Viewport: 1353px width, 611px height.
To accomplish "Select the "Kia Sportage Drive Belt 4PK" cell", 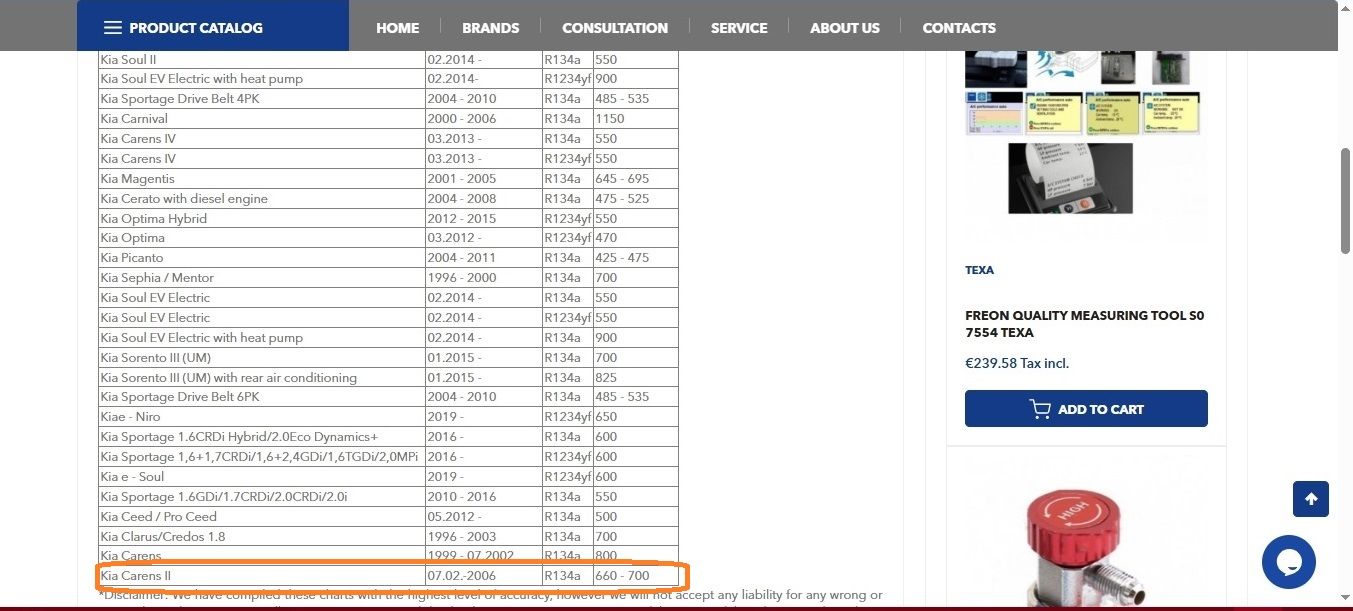I will click(x=262, y=99).
